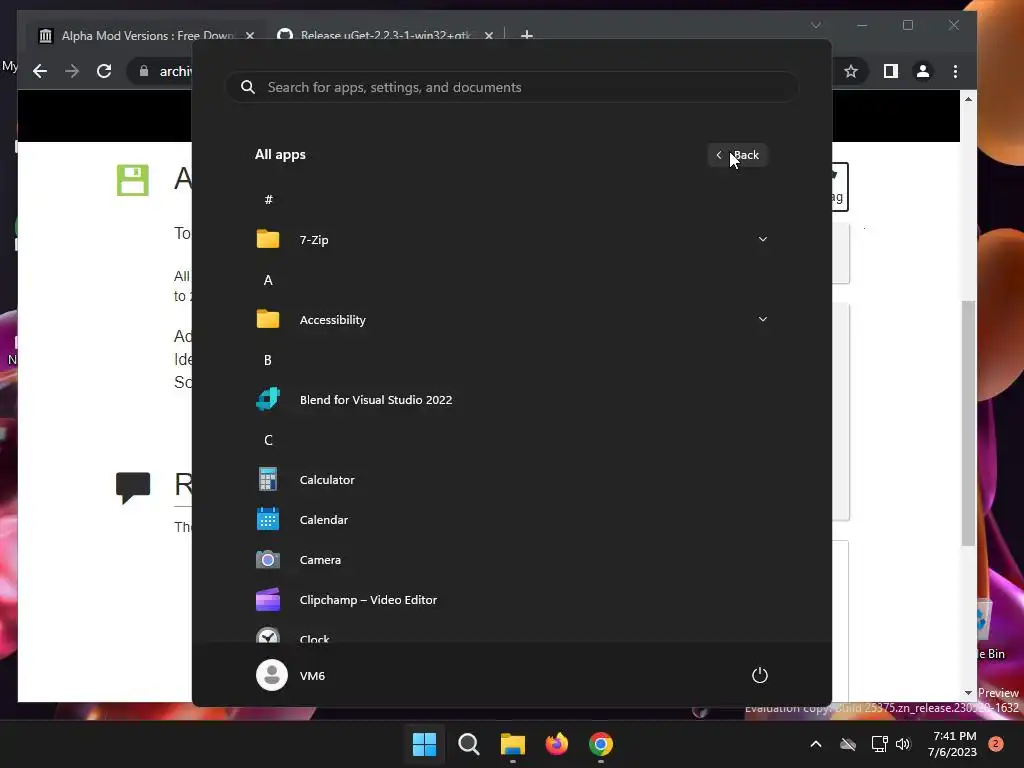The image size is (1024, 768).
Task: Open the VM6 user account menu
Action: point(291,675)
